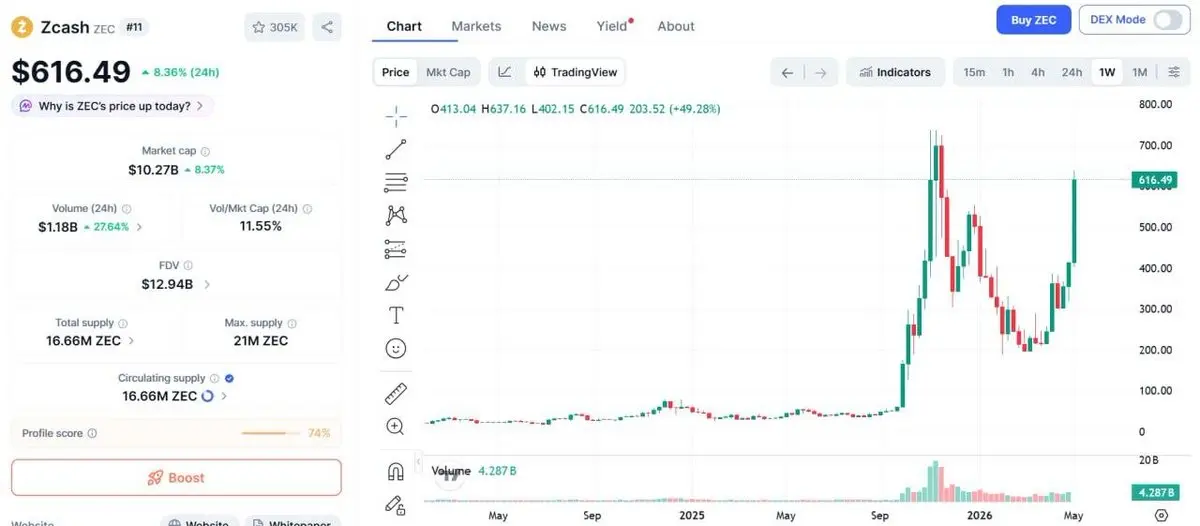Click info icon beside FDV
The width and height of the screenshot is (1200, 526).
pos(188,266)
